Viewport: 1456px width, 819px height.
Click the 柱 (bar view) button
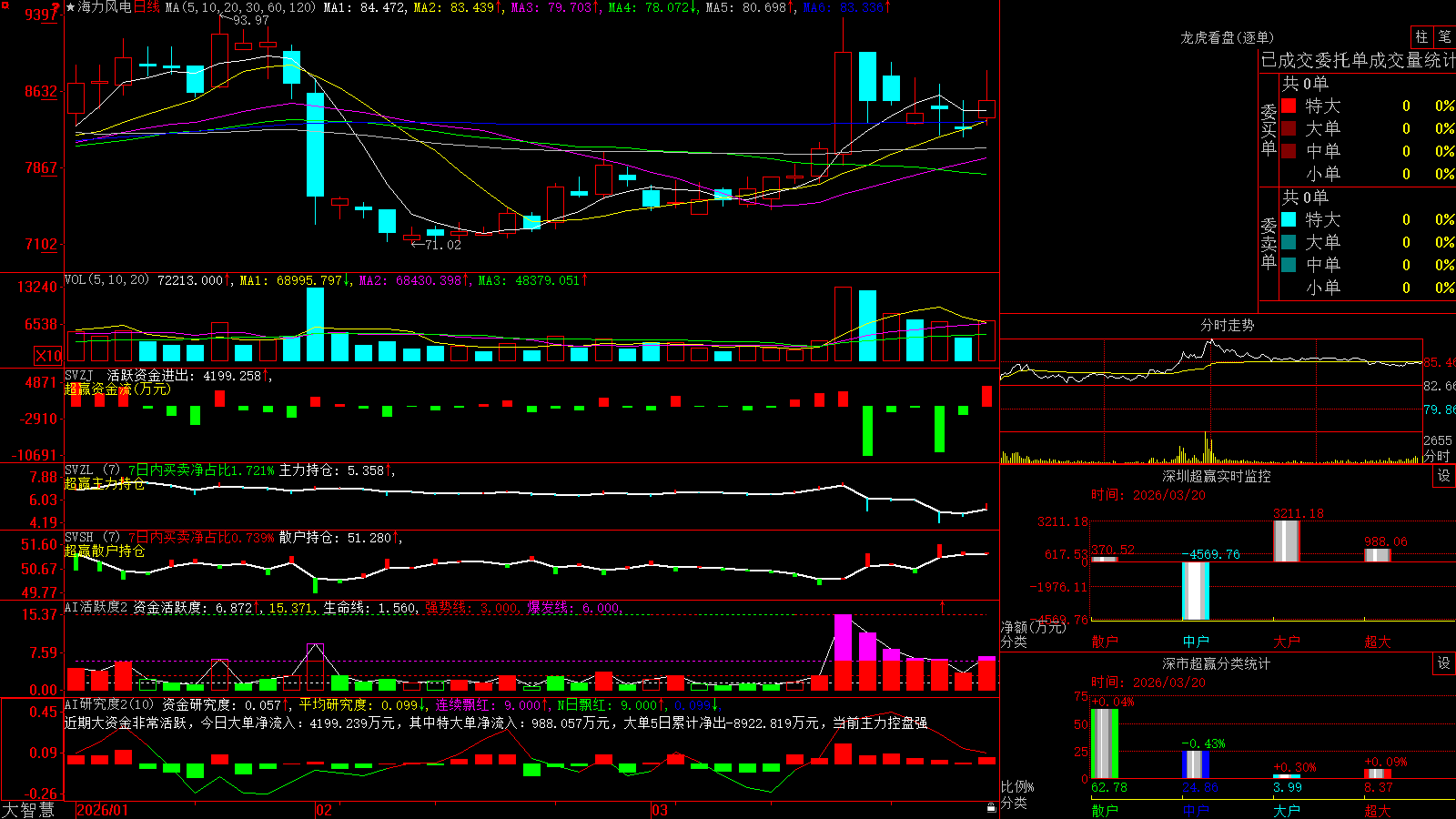pyautogui.click(x=1422, y=37)
